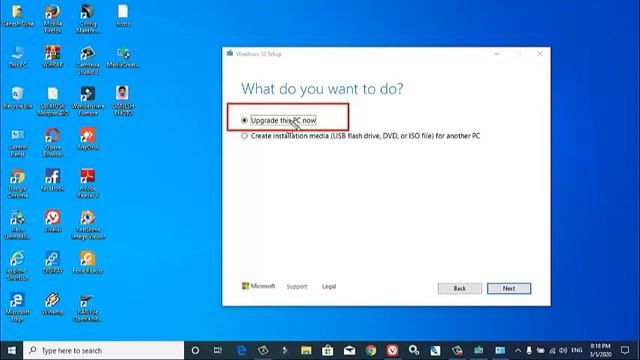Open Vivaldi desktop shortcut
Image resolution: width=640 pixels, height=360 pixels.
[53, 221]
